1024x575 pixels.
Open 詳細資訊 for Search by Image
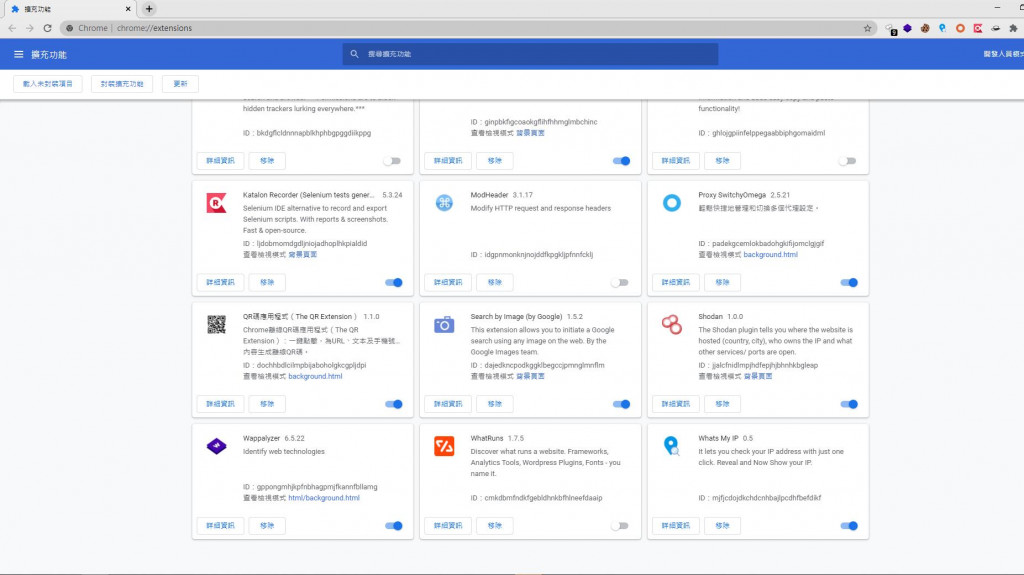coord(448,404)
